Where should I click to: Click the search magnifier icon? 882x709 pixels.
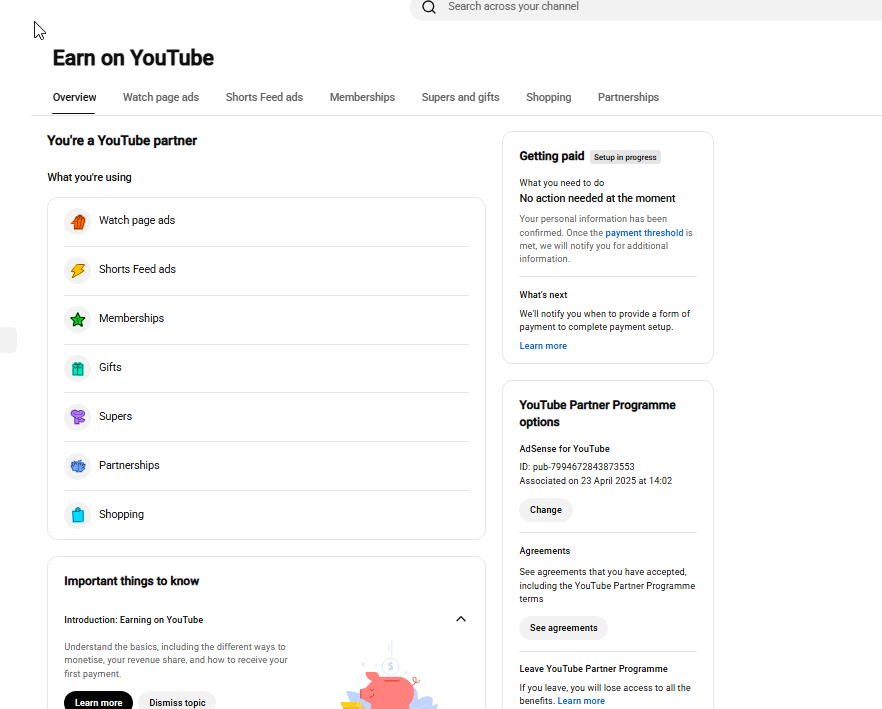tap(429, 7)
